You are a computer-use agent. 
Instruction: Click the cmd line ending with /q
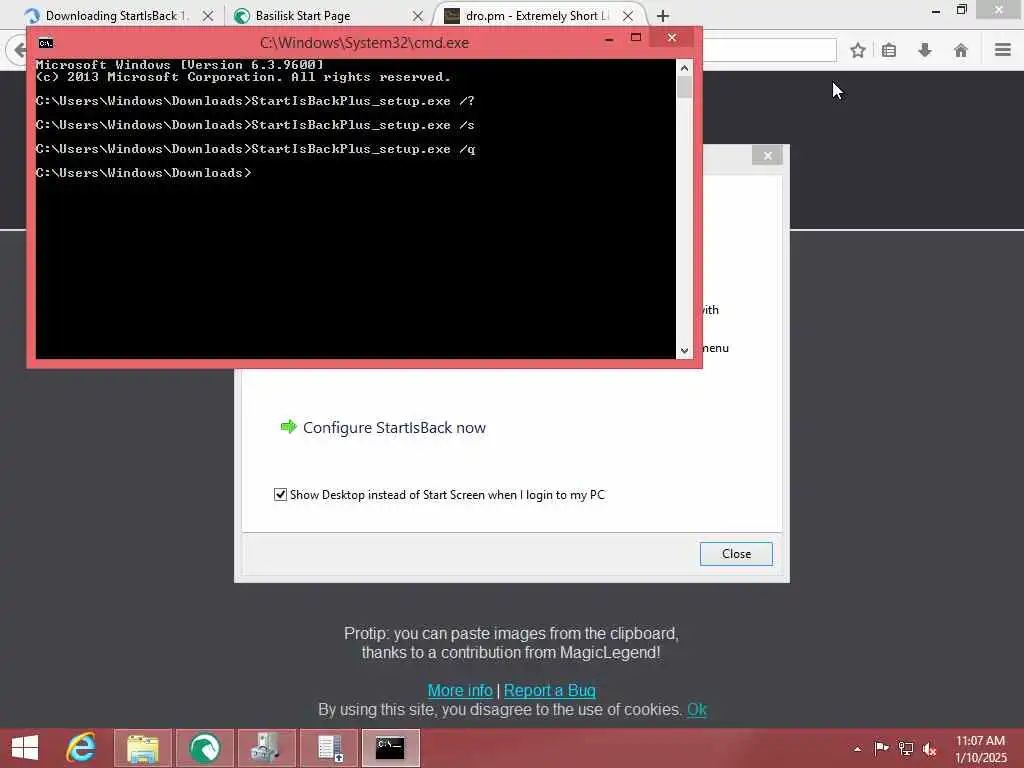[255, 149]
